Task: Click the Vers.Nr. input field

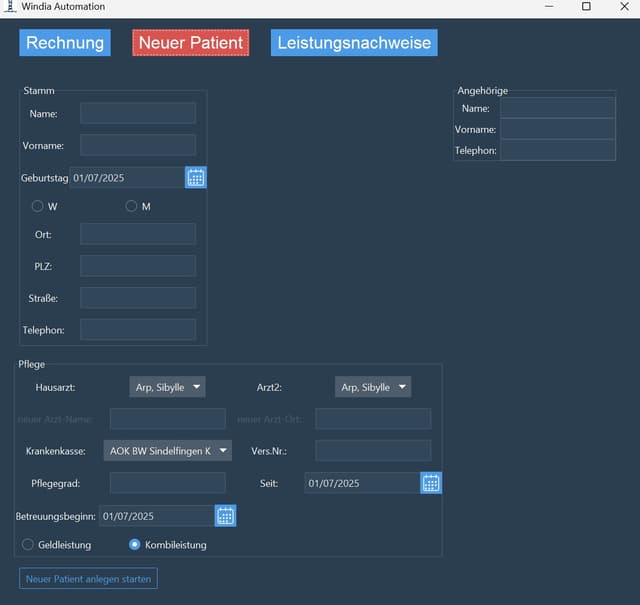Action: 373,451
